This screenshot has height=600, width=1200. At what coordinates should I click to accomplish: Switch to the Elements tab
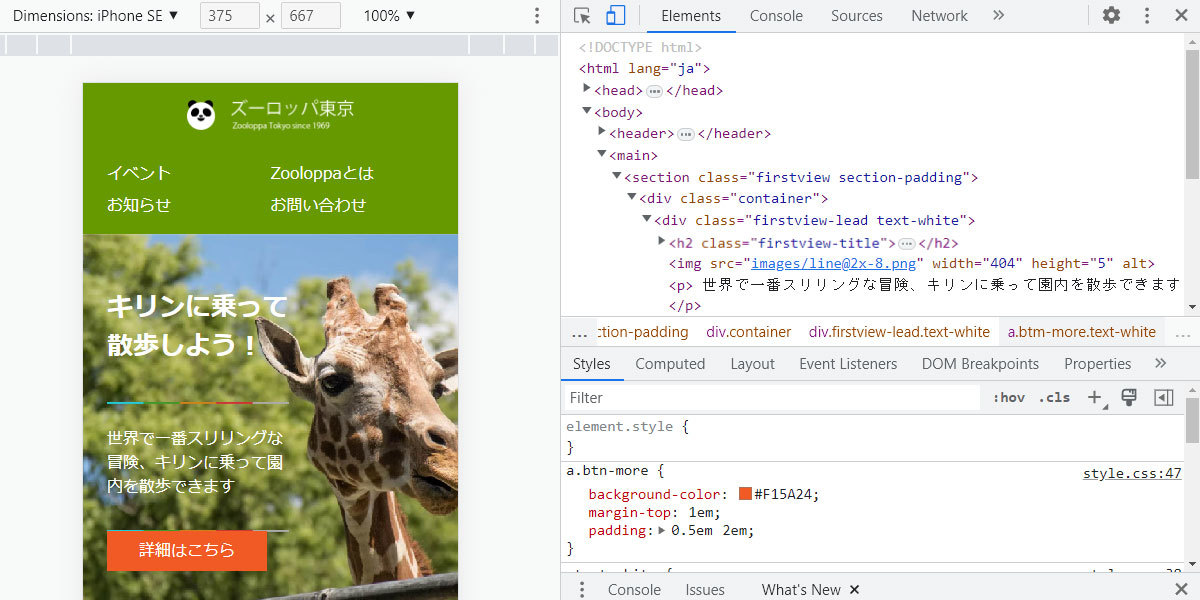click(691, 16)
